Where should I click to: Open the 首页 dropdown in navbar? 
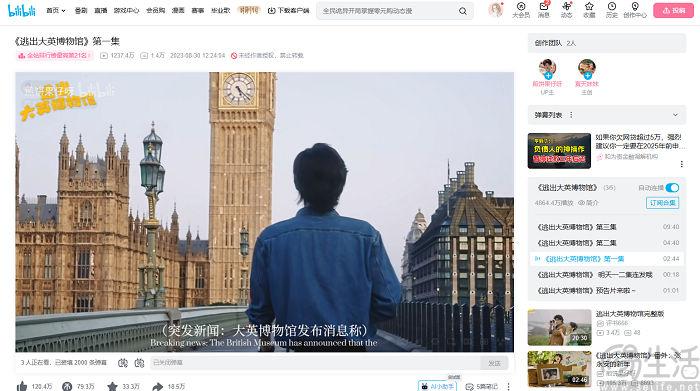[56, 10]
